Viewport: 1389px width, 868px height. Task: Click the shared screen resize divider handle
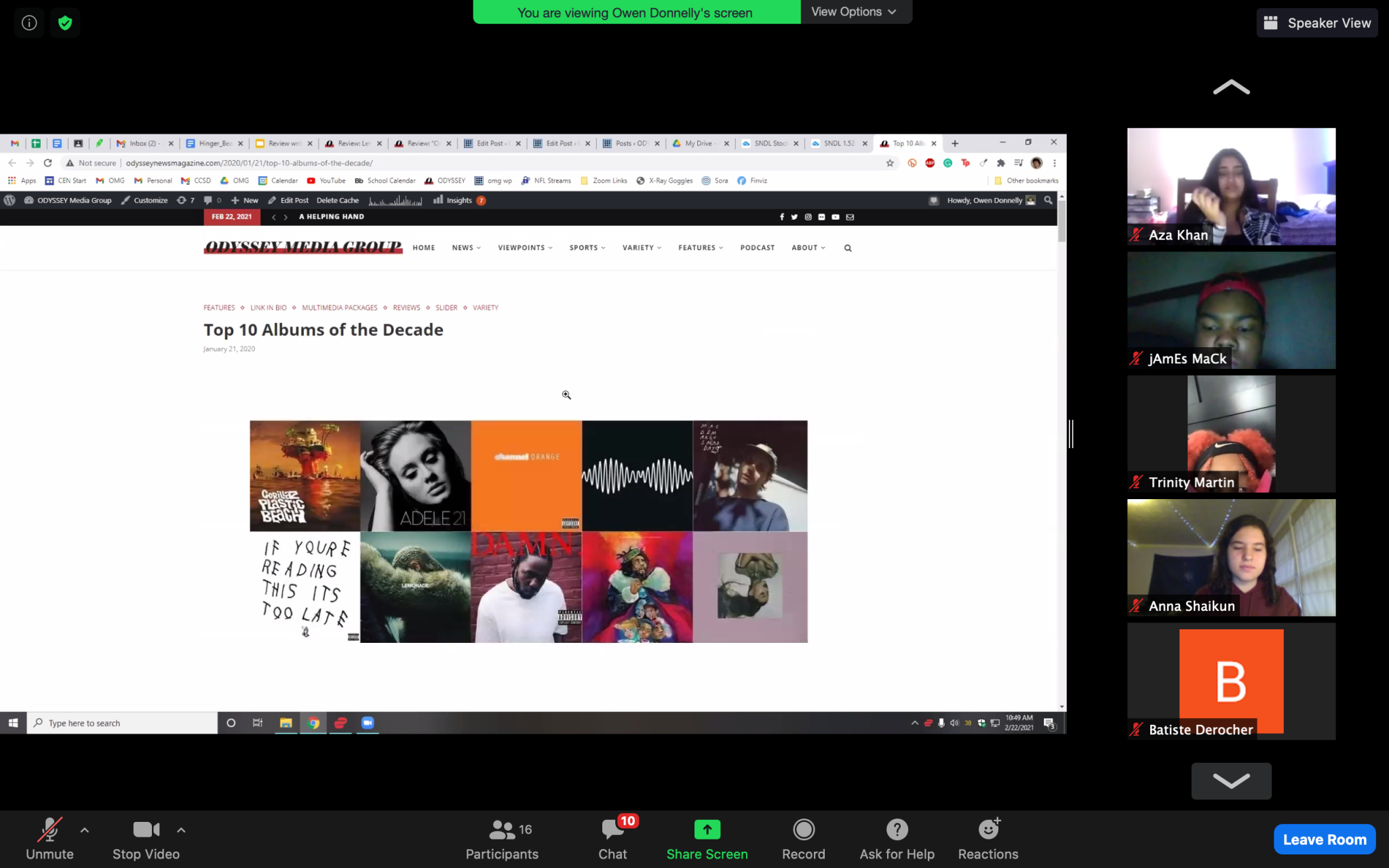(x=1071, y=434)
